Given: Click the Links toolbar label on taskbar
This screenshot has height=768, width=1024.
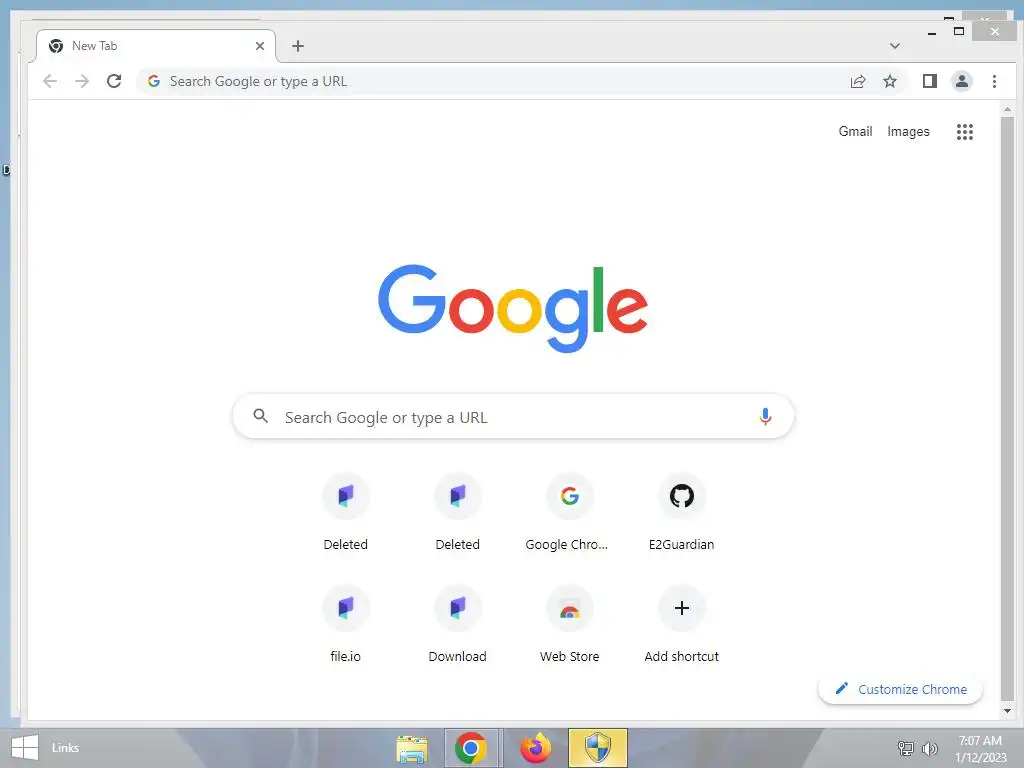Looking at the screenshot, I should [65, 748].
